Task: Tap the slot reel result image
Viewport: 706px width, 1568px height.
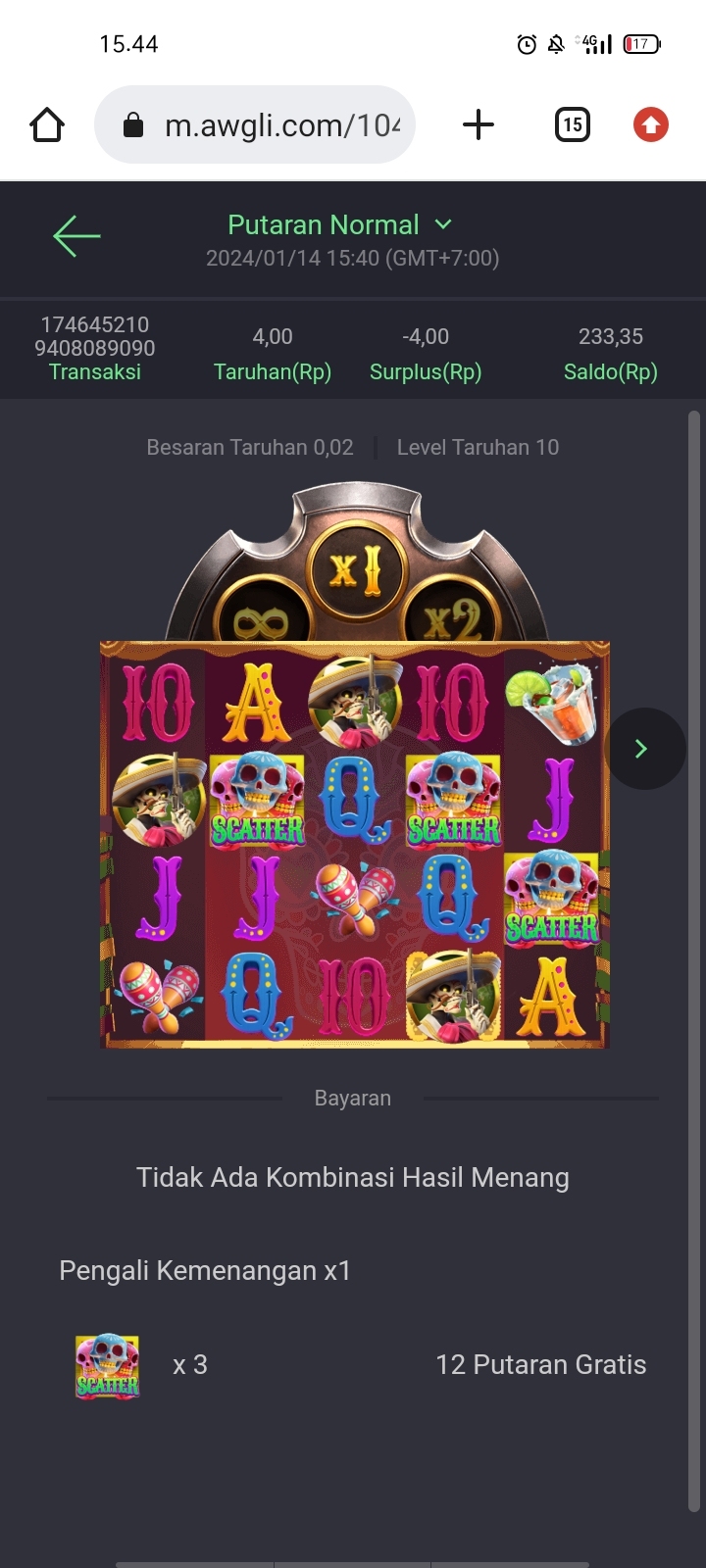Action: click(355, 844)
